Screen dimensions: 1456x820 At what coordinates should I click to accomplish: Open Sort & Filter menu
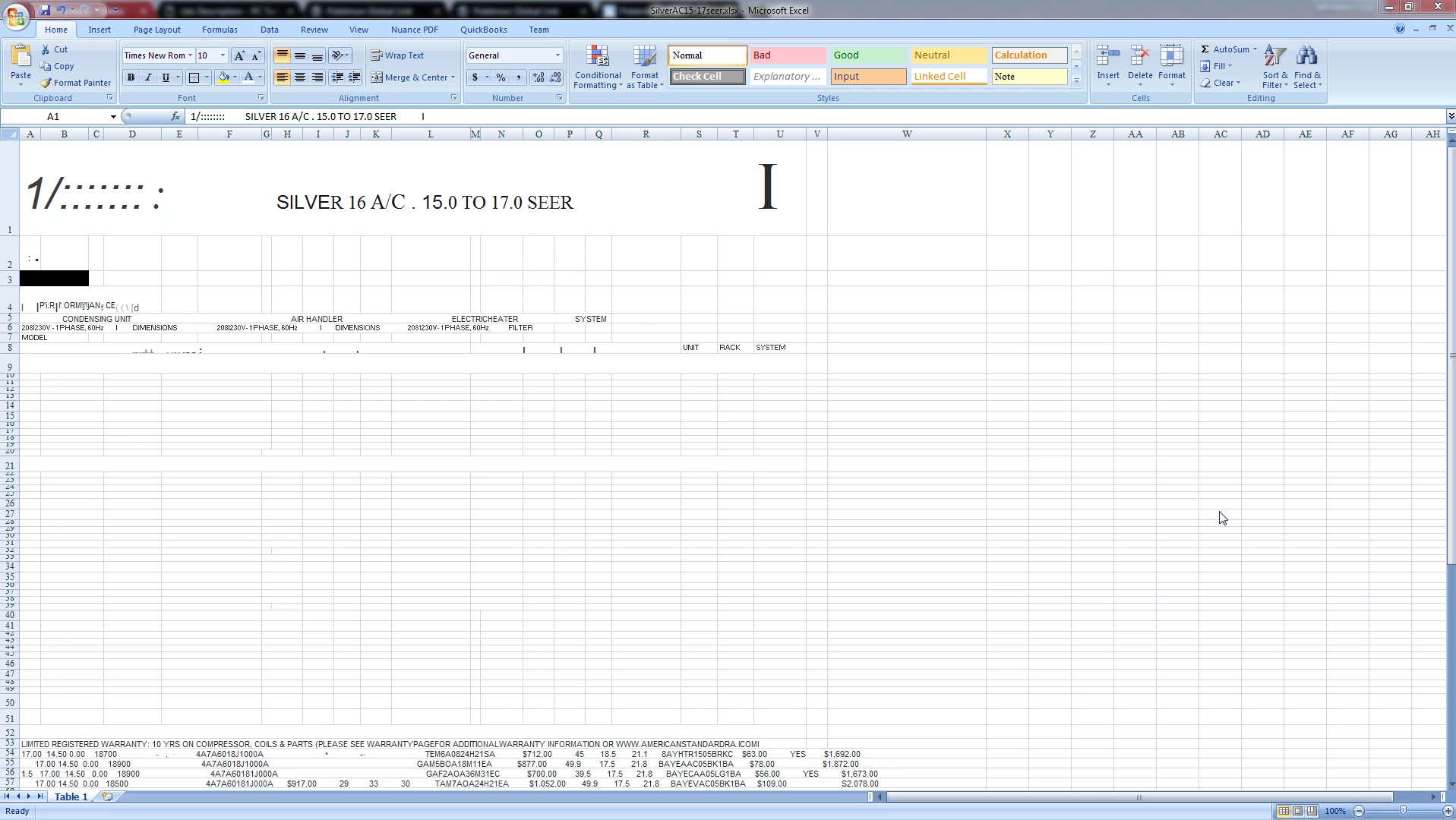click(x=1275, y=67)
